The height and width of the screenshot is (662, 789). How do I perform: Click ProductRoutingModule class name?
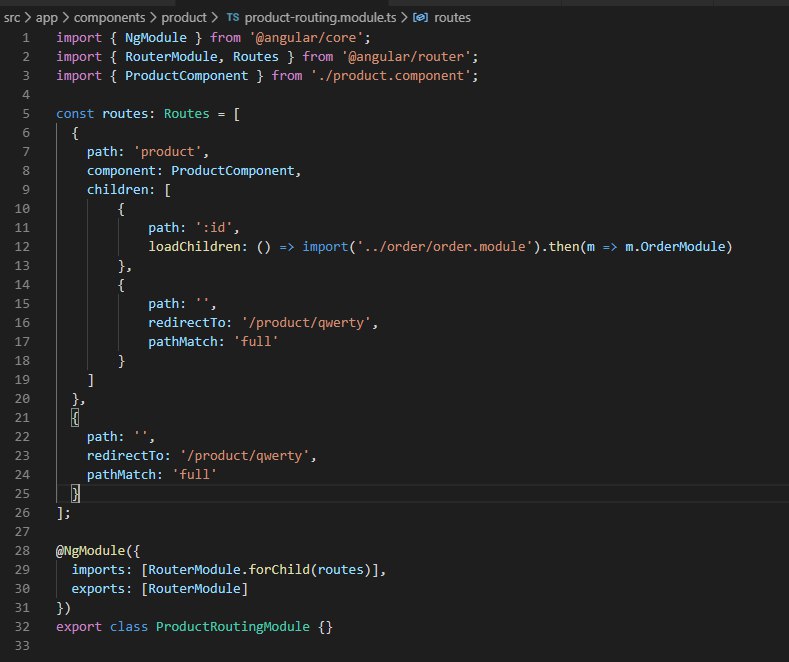[232, 626]
